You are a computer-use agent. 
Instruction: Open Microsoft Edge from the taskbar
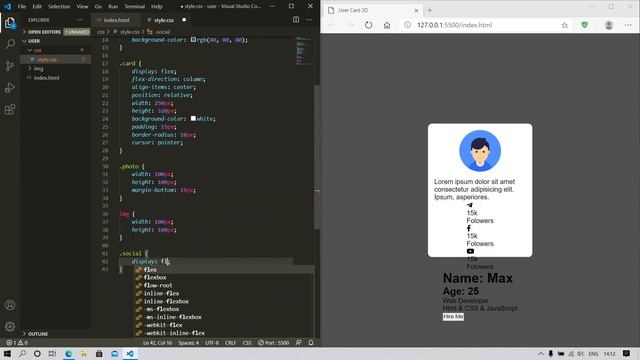(x=68, y=353)
